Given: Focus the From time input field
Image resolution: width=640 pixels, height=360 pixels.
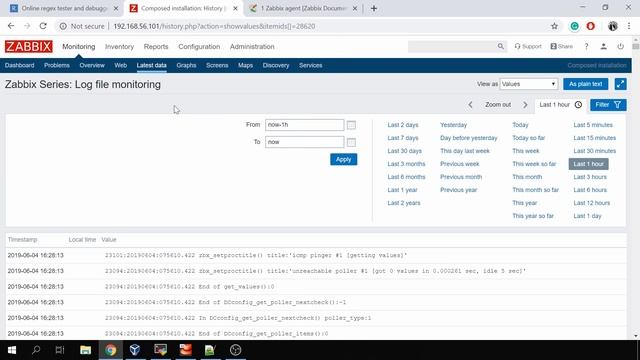Looking at the screenshot, I should pos(304,125).
